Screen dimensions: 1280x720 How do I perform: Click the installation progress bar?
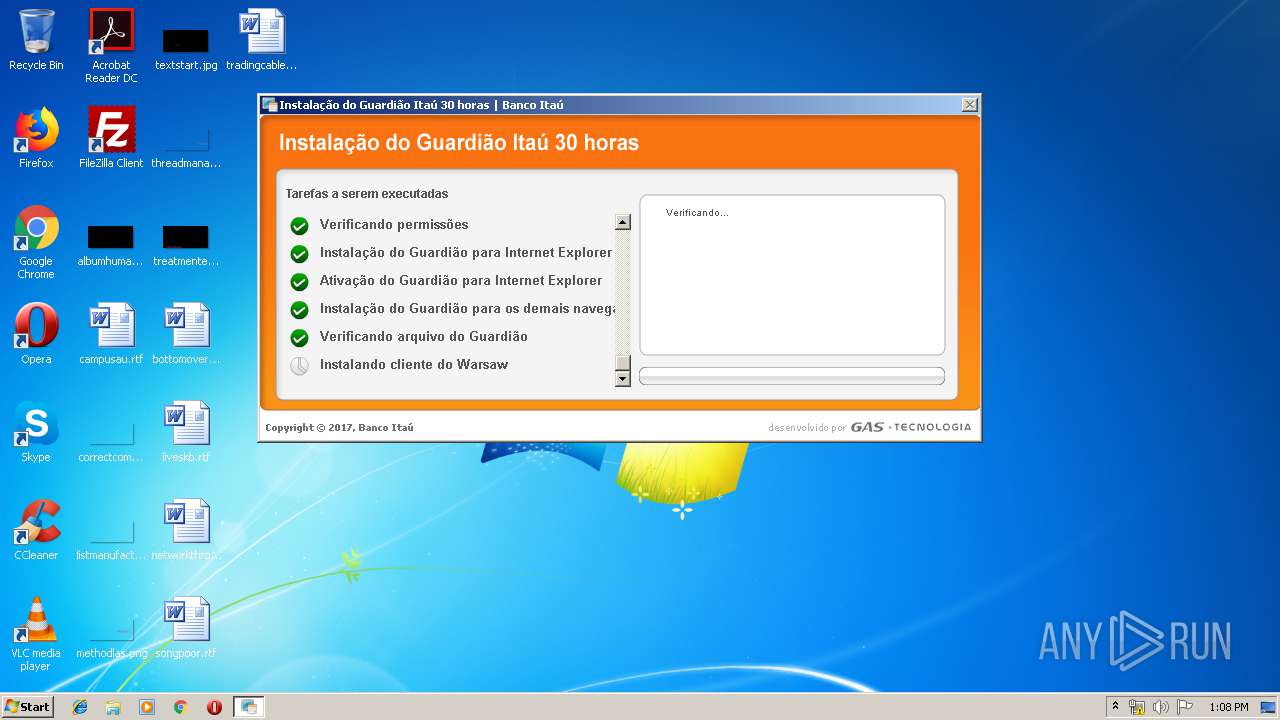(x=792, y=376)
